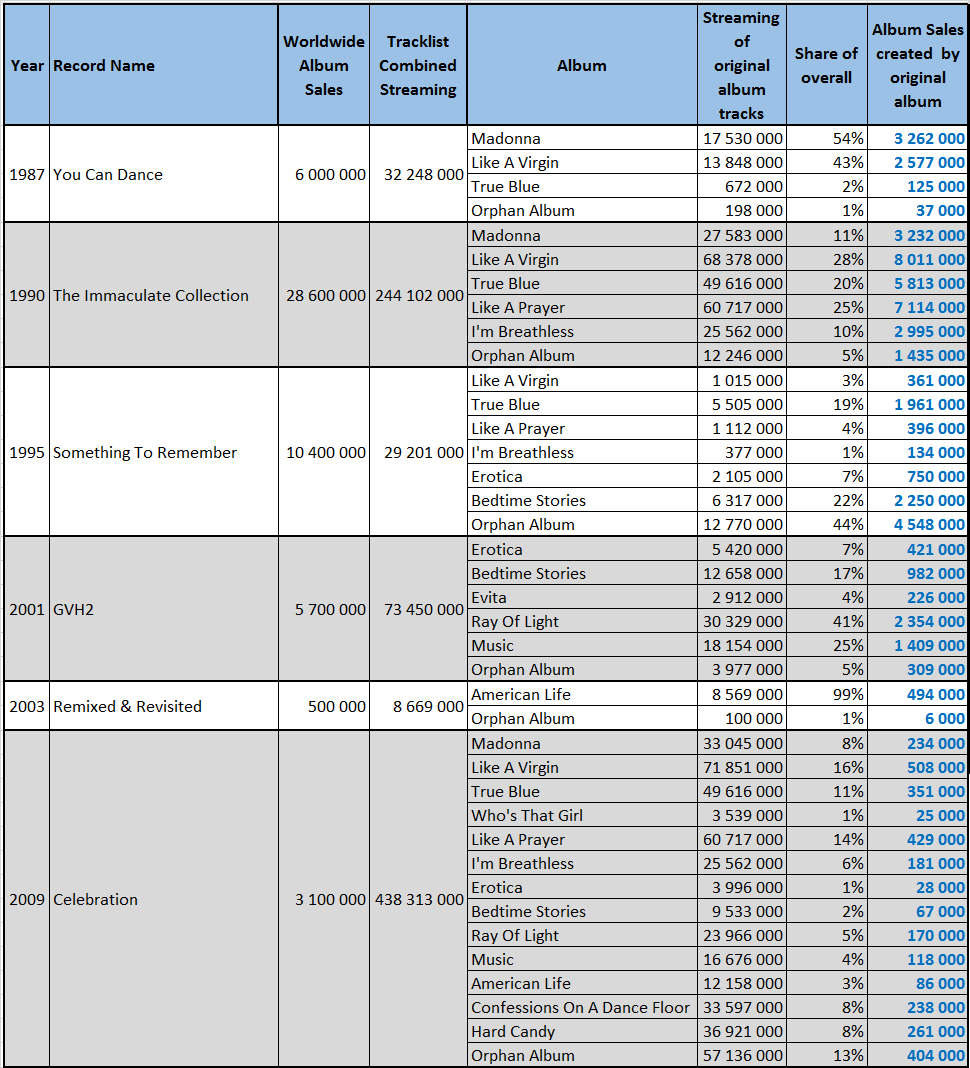Click the year 2003 cell
This screenshot has height=1068, width=970.
27,706
